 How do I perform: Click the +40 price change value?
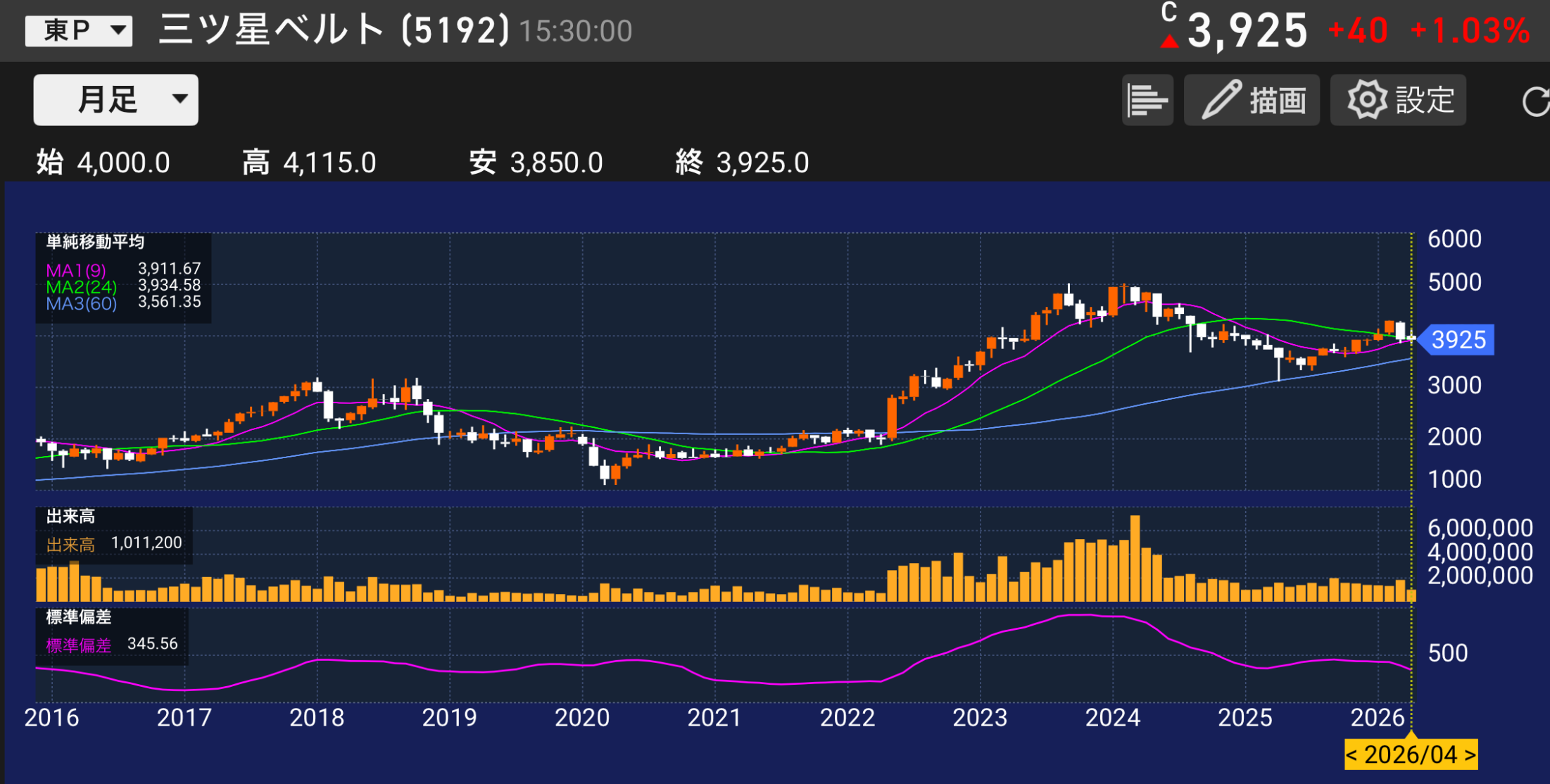click(x=1358, y=31)
